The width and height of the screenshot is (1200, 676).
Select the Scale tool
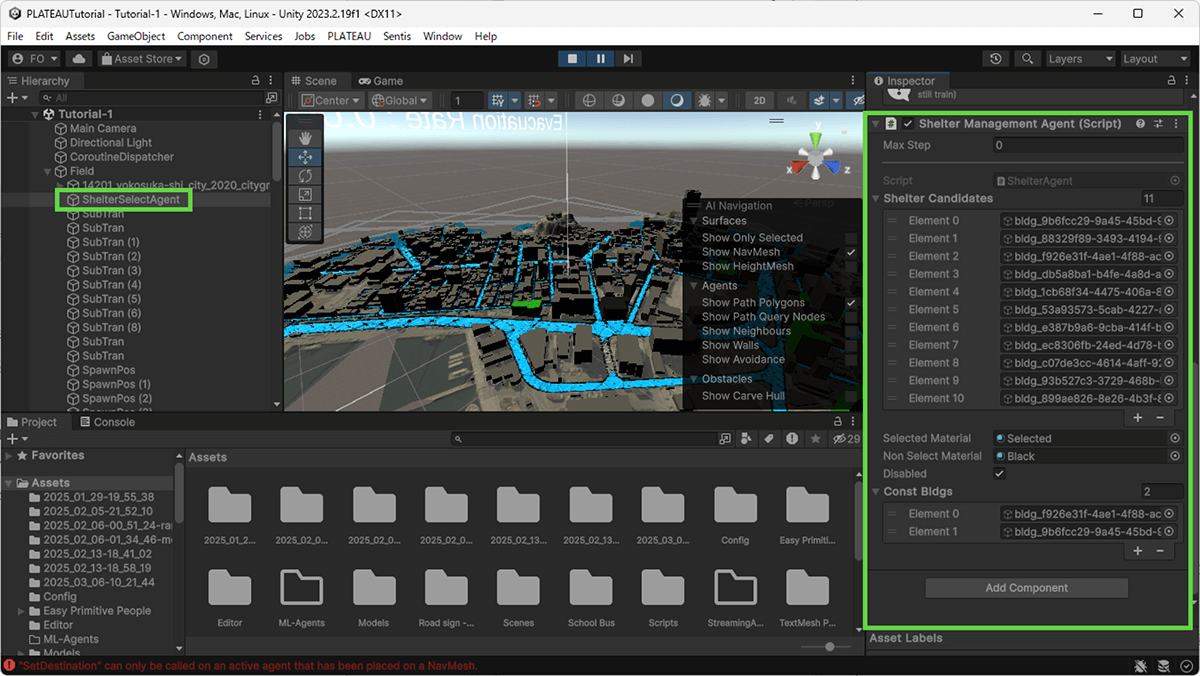coord(305,194)
